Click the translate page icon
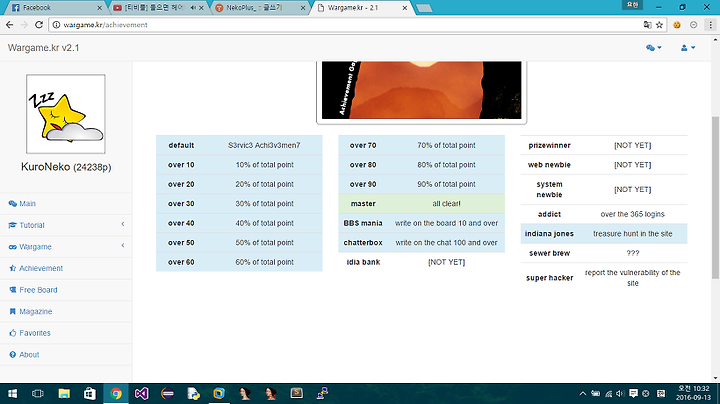720x404 pixels. coord(647,25)
